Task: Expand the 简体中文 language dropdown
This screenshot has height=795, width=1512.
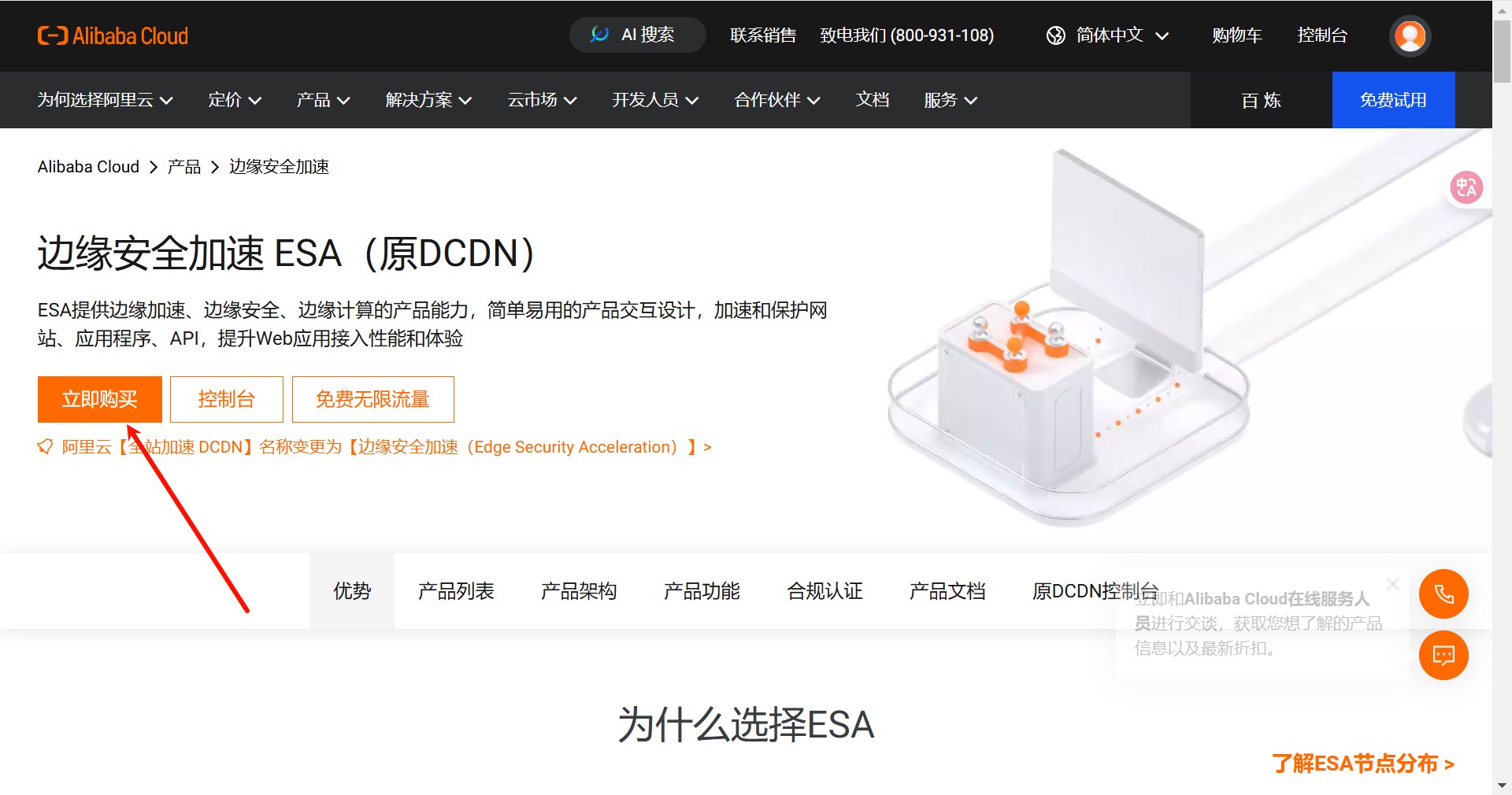Action: 1108,35
